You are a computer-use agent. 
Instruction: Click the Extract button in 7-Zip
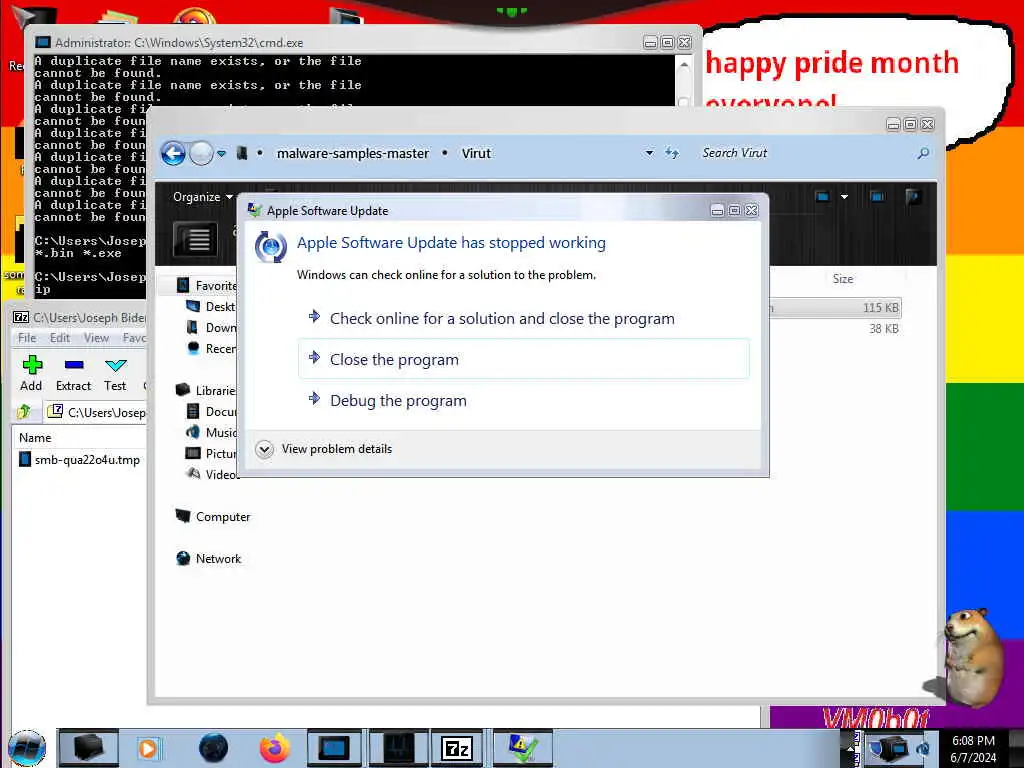[73, 374]
